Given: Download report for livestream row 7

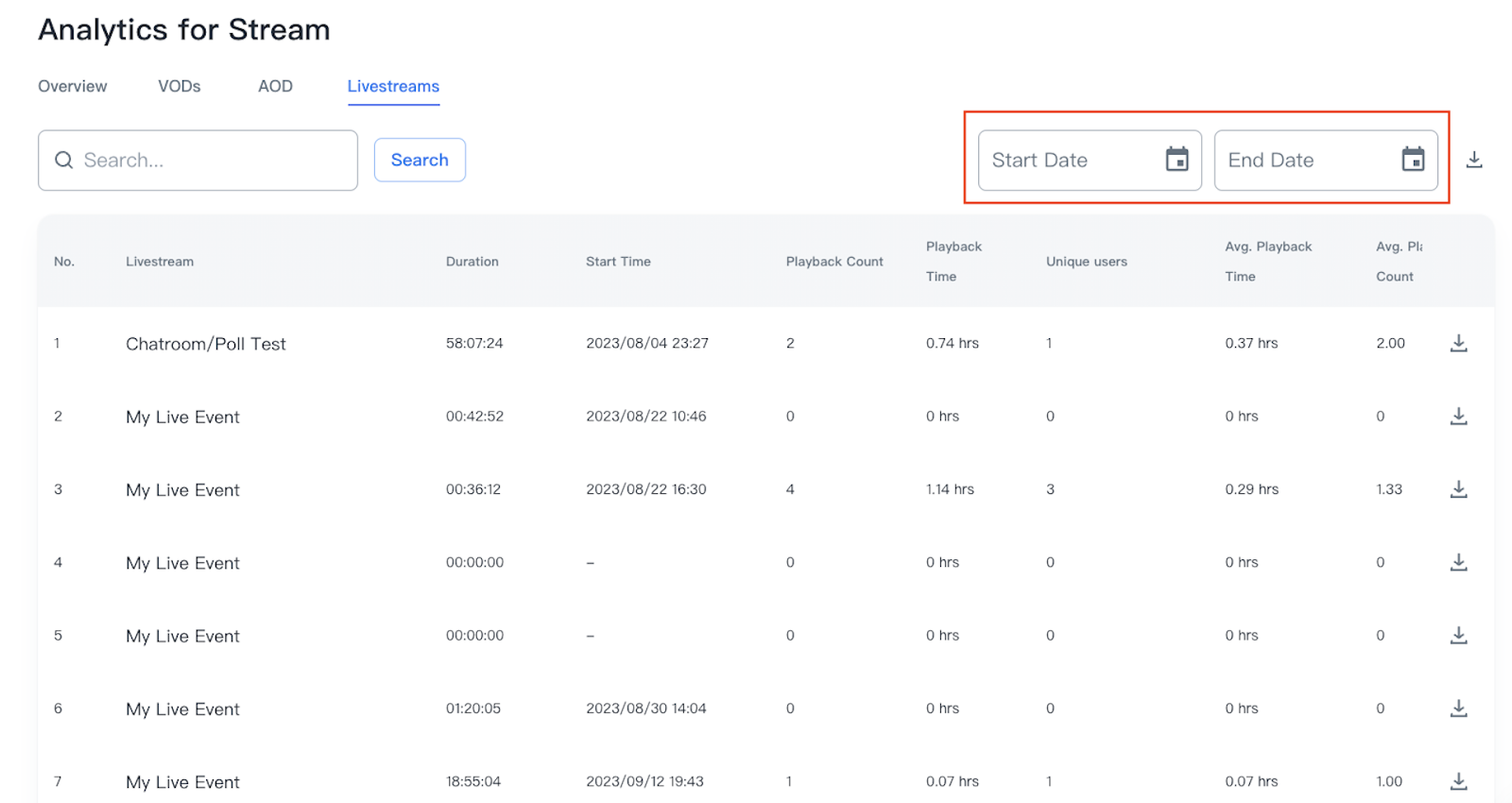Looking at the screenshot, I should pyautogui.click(x=1458, y=781).
